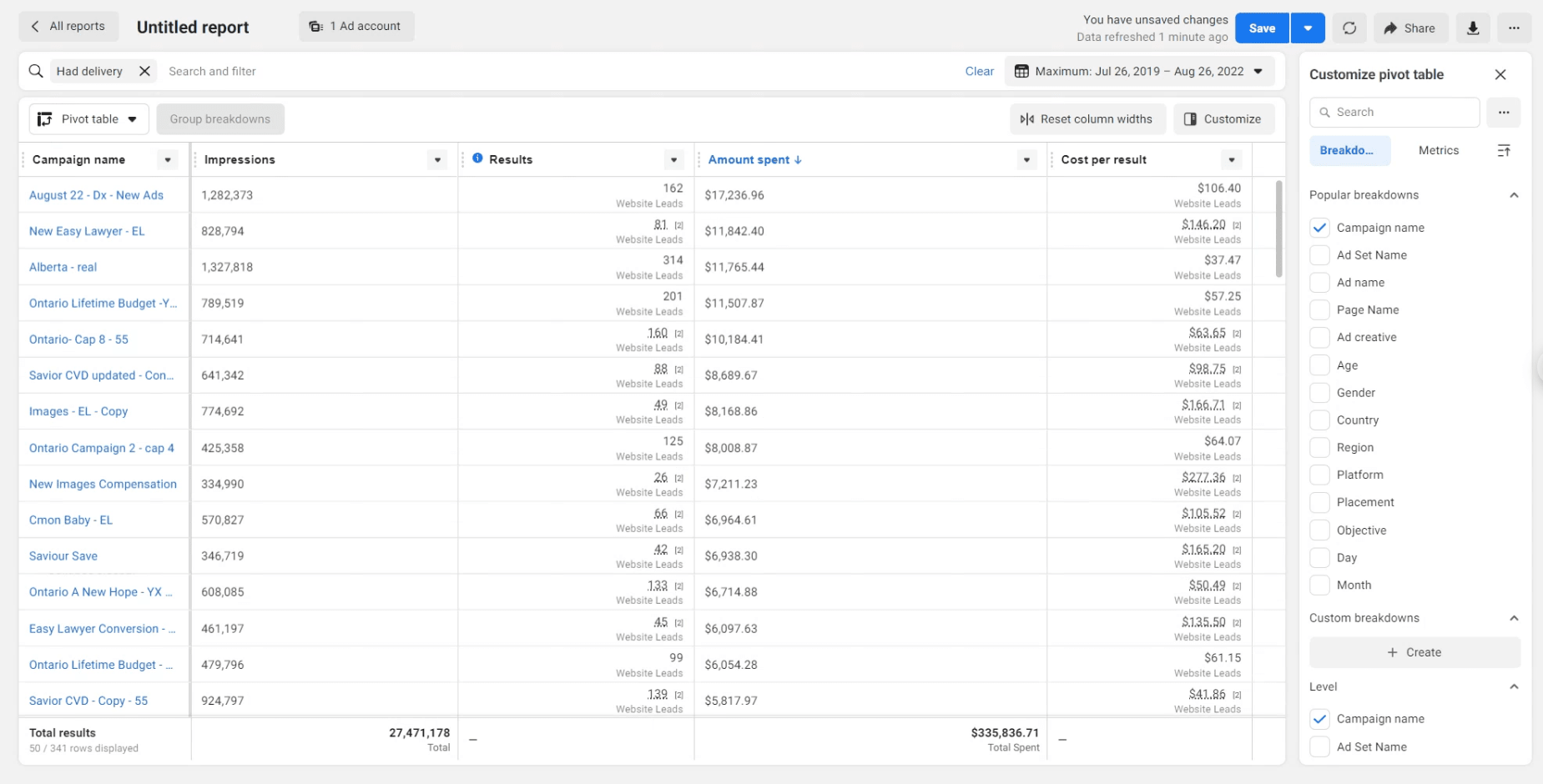Open the search panel's three-dot options button
Screen dimensions: 1543x784
(x=1503, y=113)
